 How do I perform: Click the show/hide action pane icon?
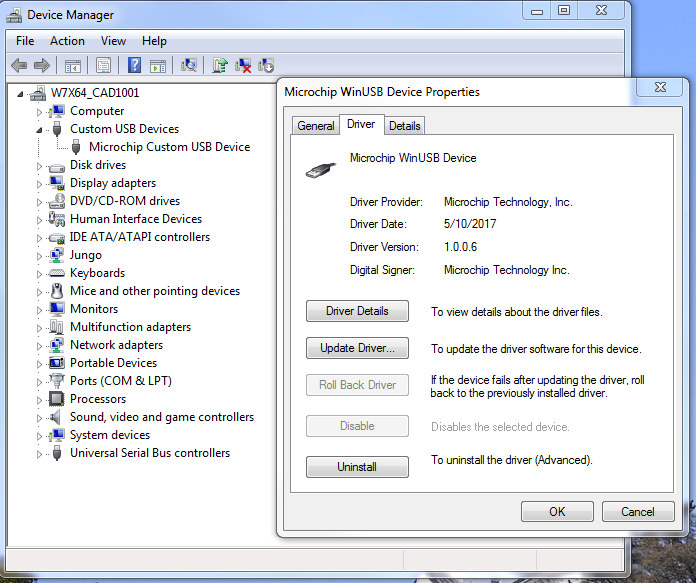coord(158,66)
